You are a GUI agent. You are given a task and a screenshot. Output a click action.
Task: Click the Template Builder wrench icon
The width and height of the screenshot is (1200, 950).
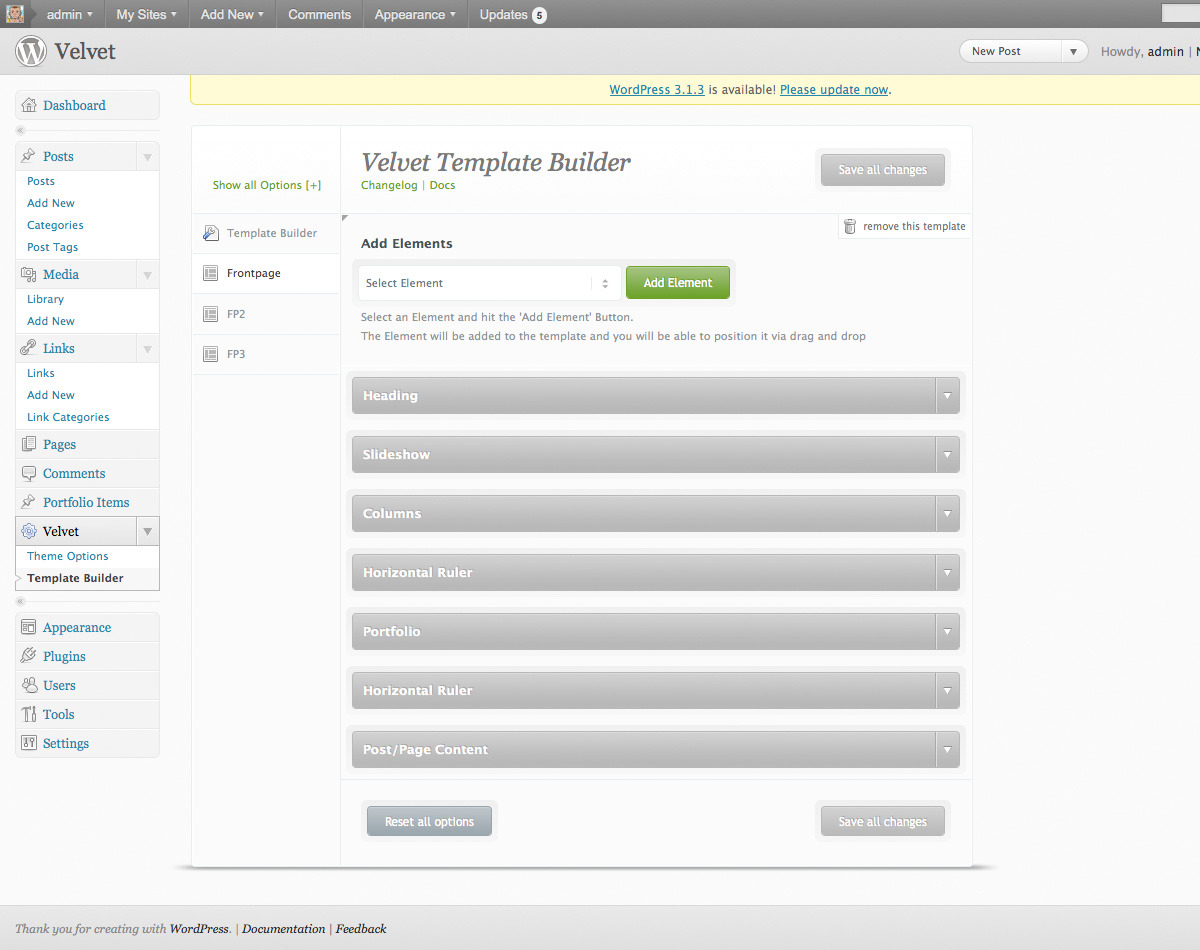coord(211,233)
